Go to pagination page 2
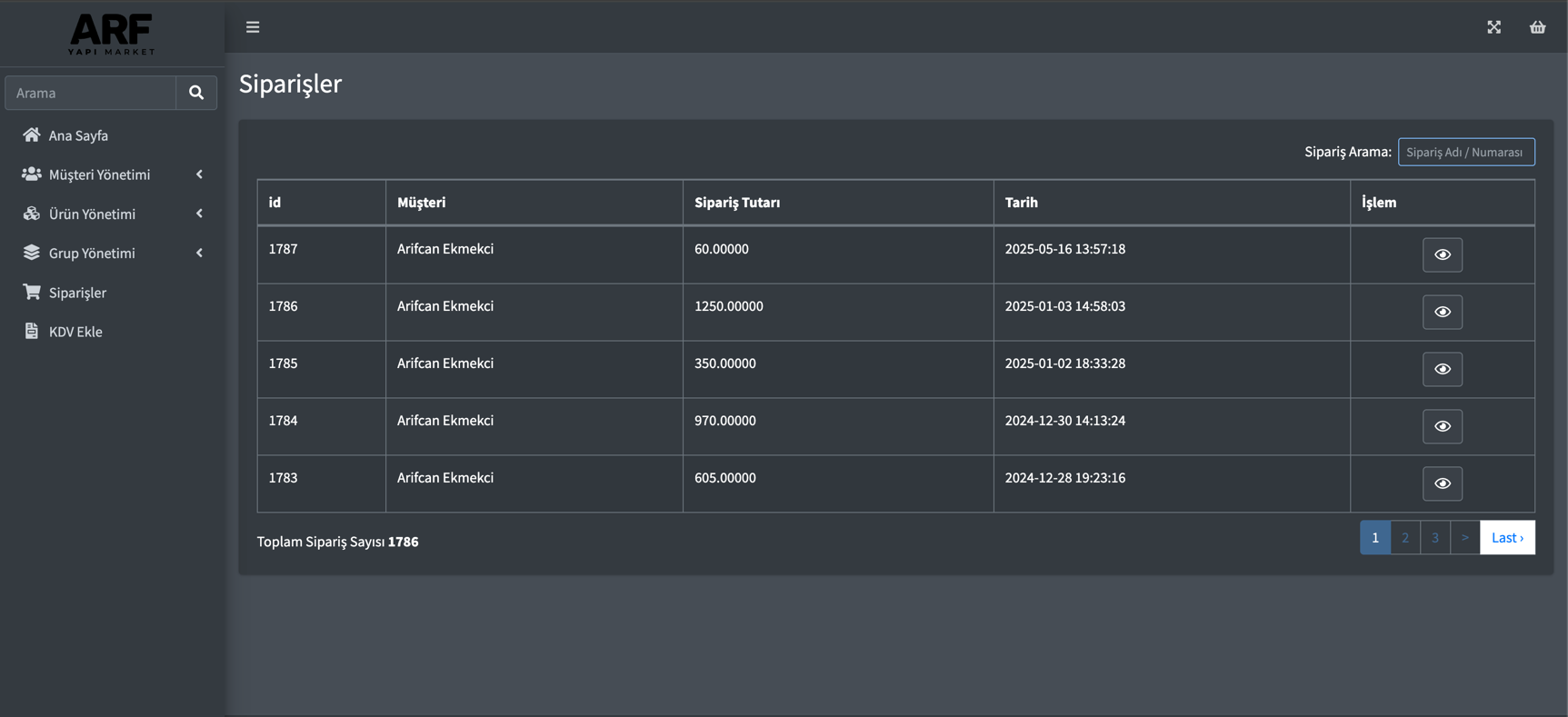 pos(1405,537)
